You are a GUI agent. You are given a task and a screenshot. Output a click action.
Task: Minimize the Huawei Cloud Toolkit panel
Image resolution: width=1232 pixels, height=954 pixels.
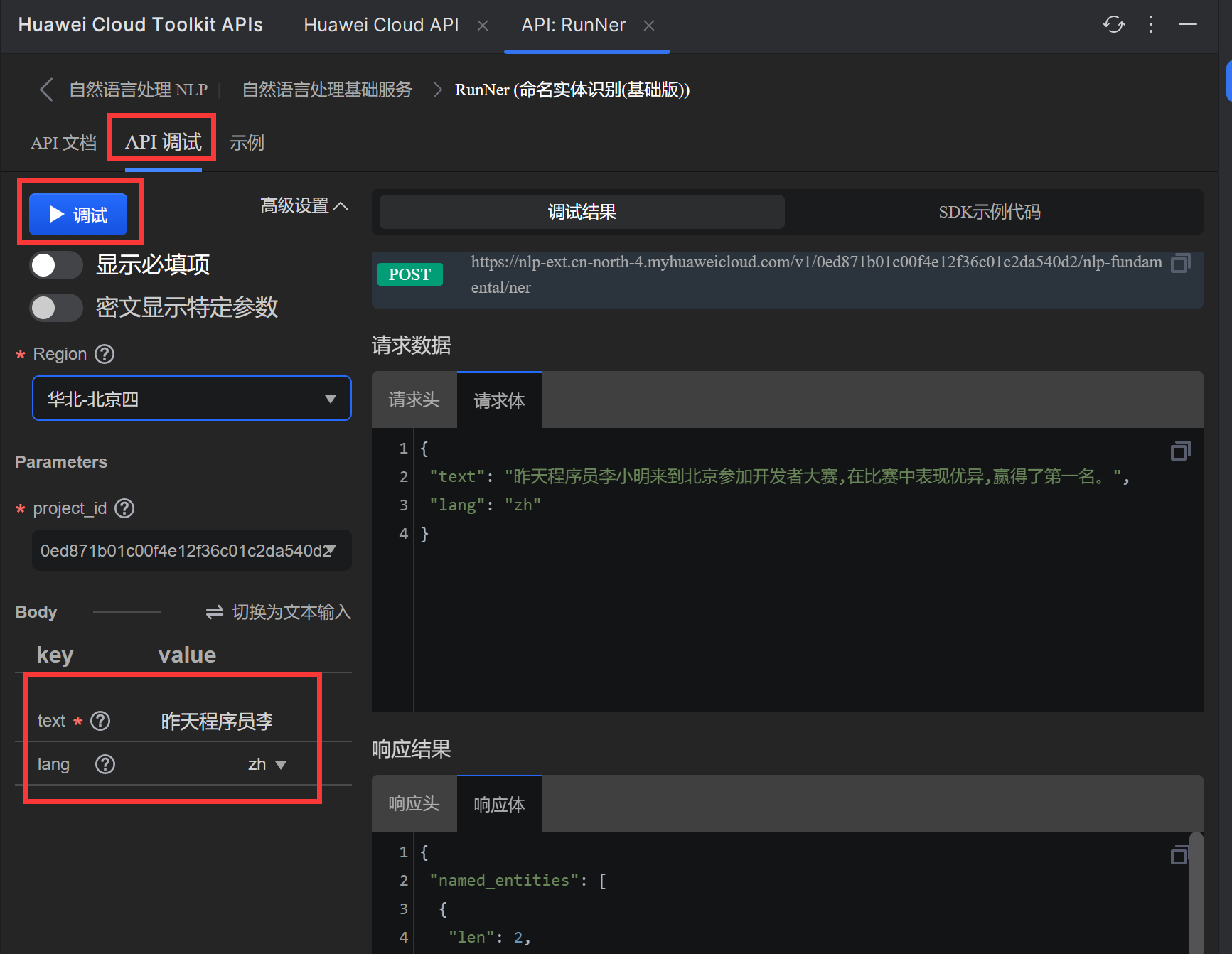coord(1188,25)
